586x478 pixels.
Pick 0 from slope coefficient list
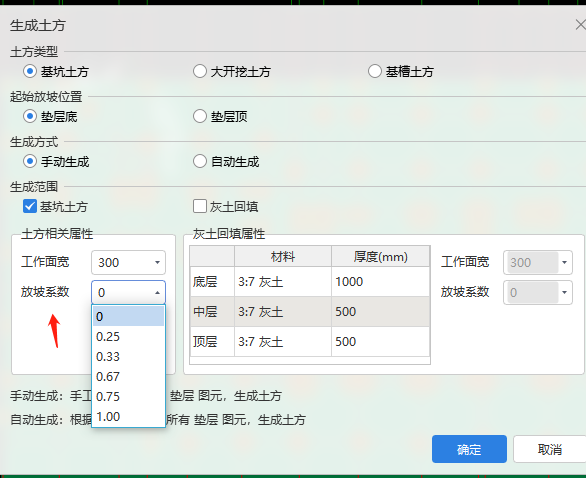[128, 316]
